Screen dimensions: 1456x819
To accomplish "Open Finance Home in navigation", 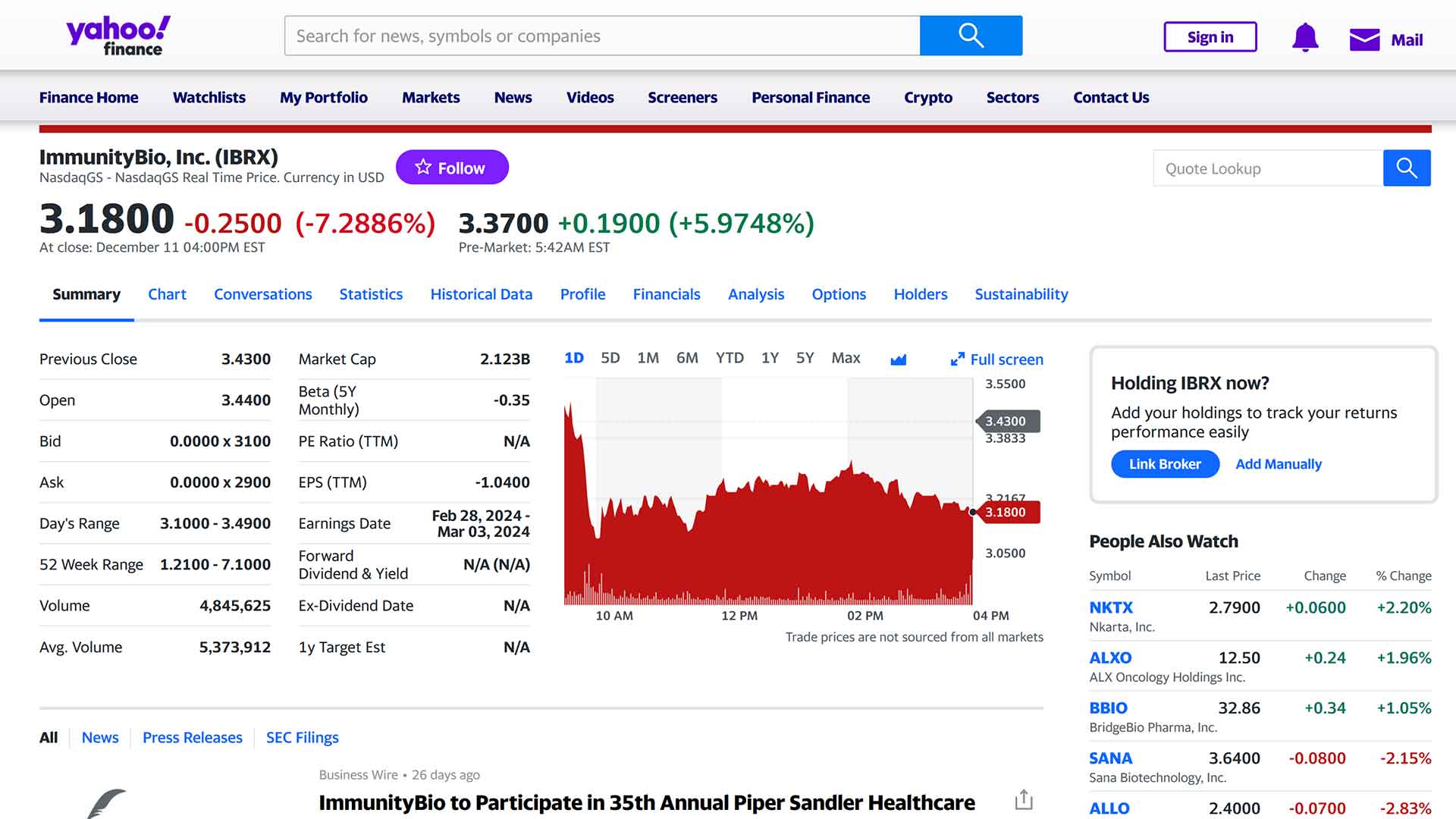I will pos(89,97).
